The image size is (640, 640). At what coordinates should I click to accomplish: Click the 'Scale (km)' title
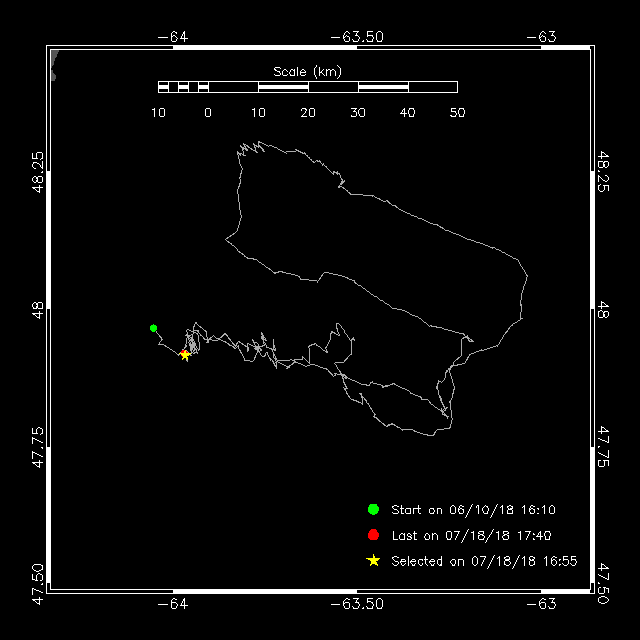(307, 72)
